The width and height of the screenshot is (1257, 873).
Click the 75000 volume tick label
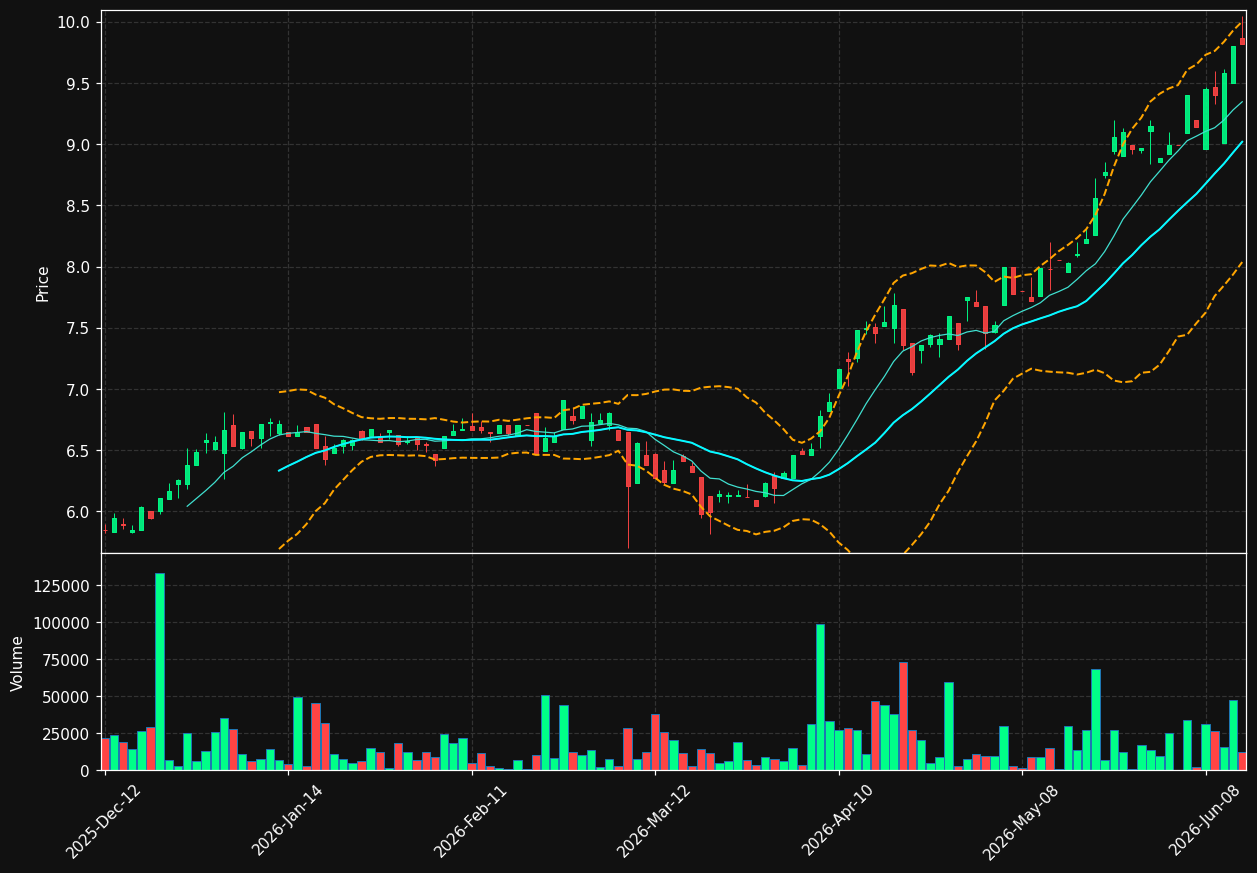[66, 660]
